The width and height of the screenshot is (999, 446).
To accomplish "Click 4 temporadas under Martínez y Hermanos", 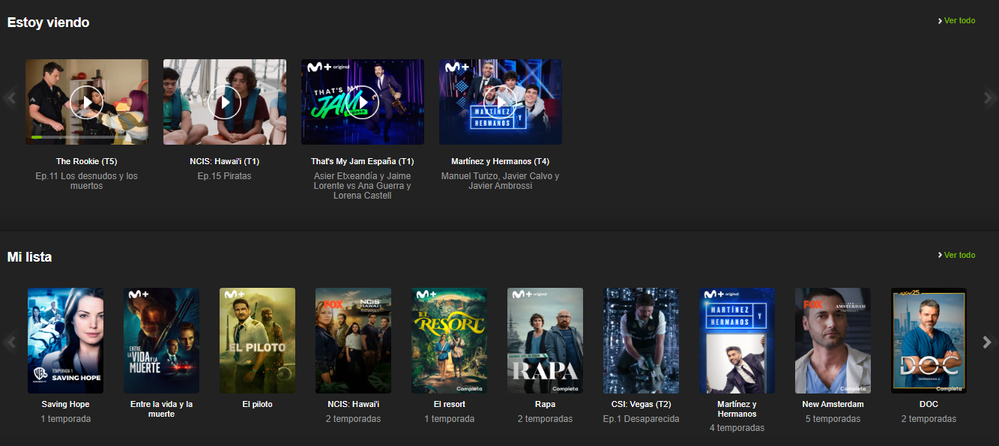I will [737, 428].
